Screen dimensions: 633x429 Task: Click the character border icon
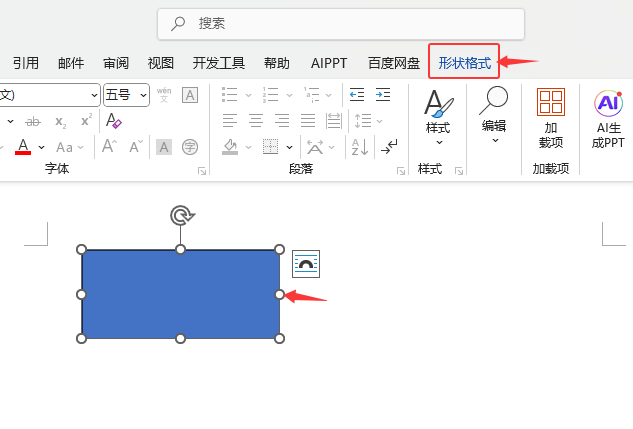point(190,95)
